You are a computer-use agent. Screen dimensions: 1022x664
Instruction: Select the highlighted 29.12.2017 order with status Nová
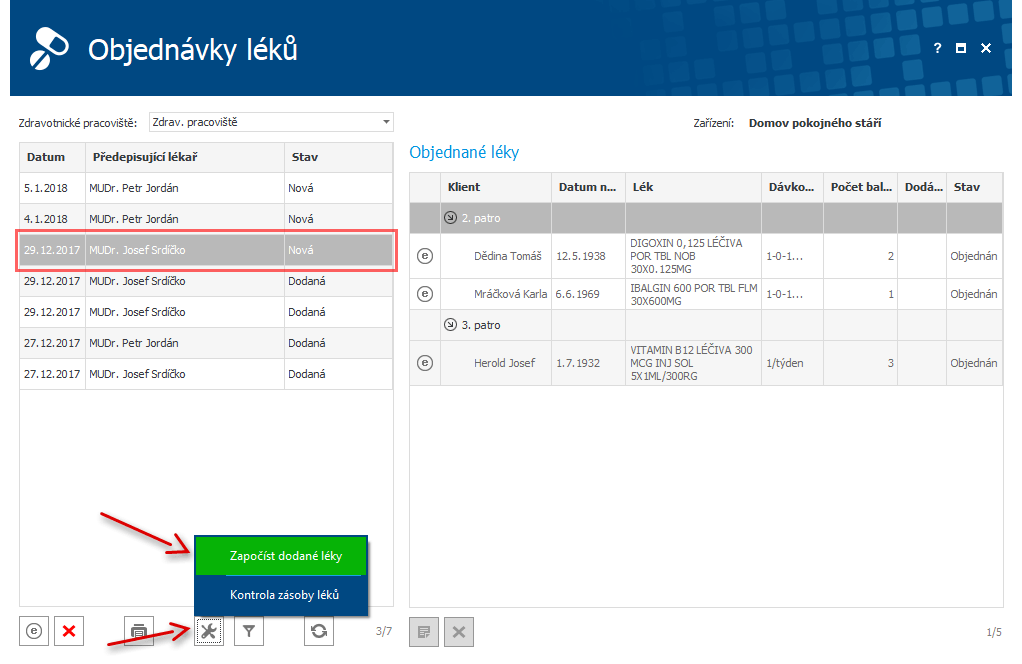click(x=206, y=250)
